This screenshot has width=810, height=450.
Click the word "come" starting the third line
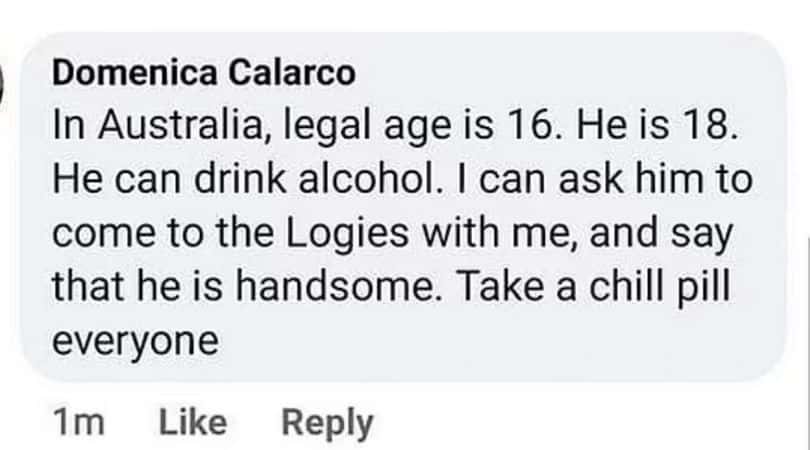[96, 233]
